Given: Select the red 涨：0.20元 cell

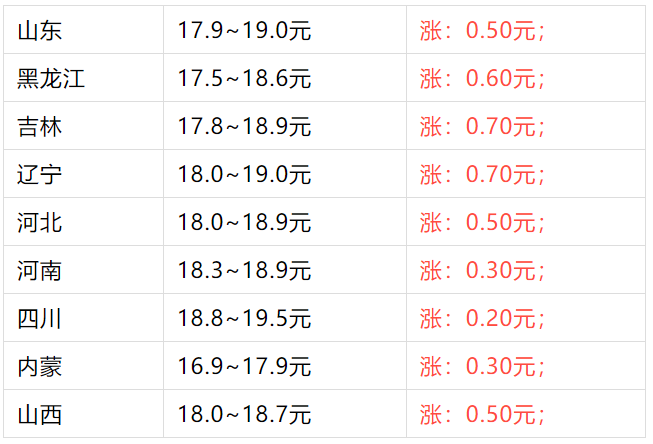Looking at the screenshot, I should pos(482,318).
